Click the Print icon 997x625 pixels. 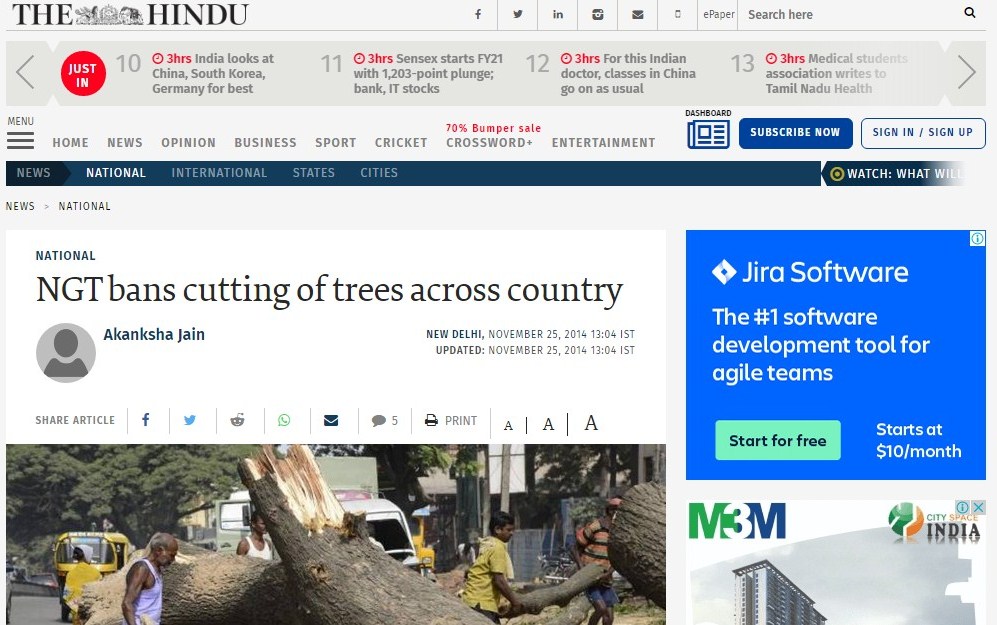(x=431, y=420)
